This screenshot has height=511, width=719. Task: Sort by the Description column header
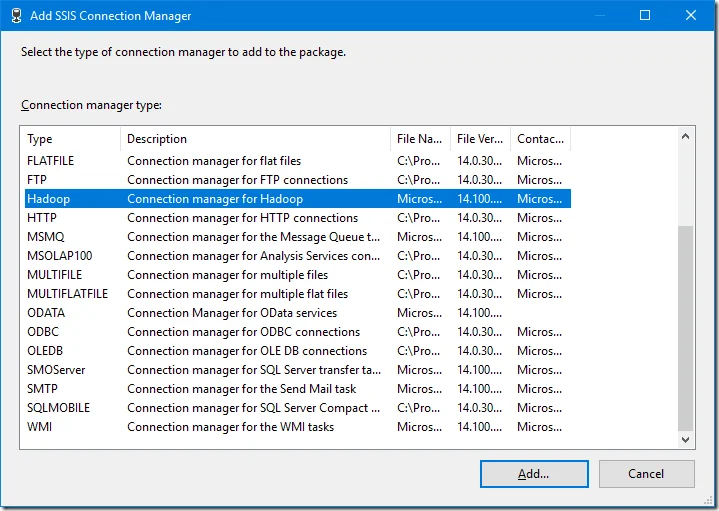coord(255,139)
